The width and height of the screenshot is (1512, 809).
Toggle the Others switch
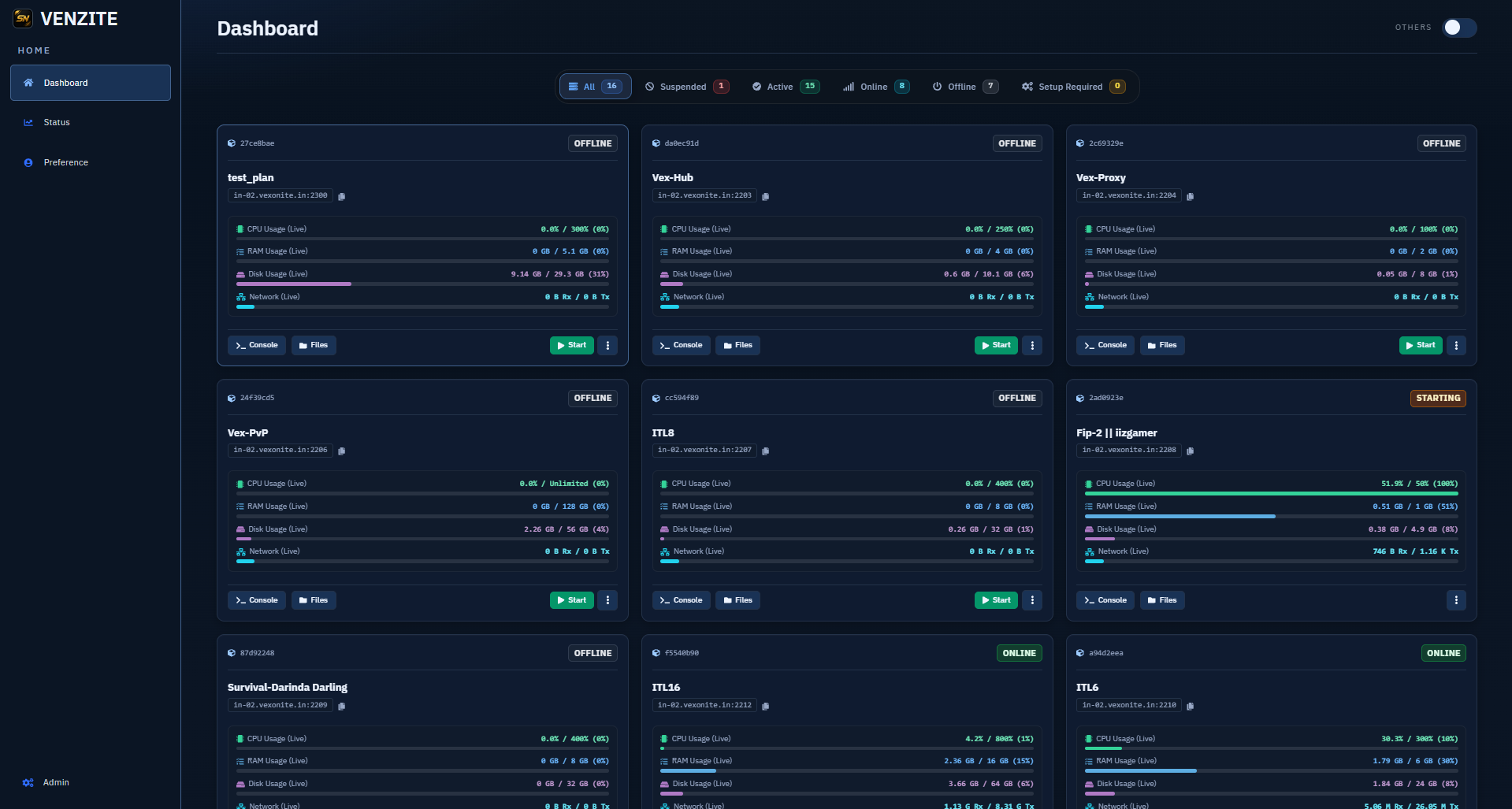tap(1459, 28)
